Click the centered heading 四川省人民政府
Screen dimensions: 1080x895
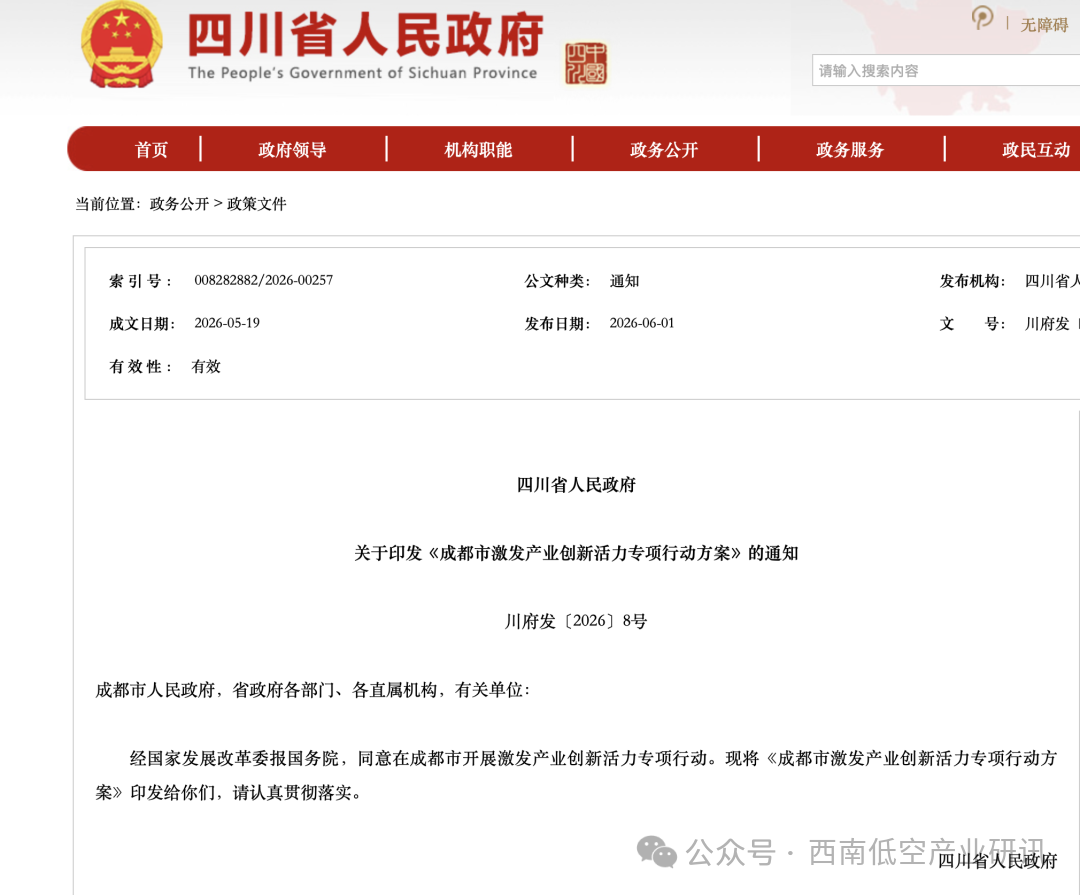coord(577,485)
